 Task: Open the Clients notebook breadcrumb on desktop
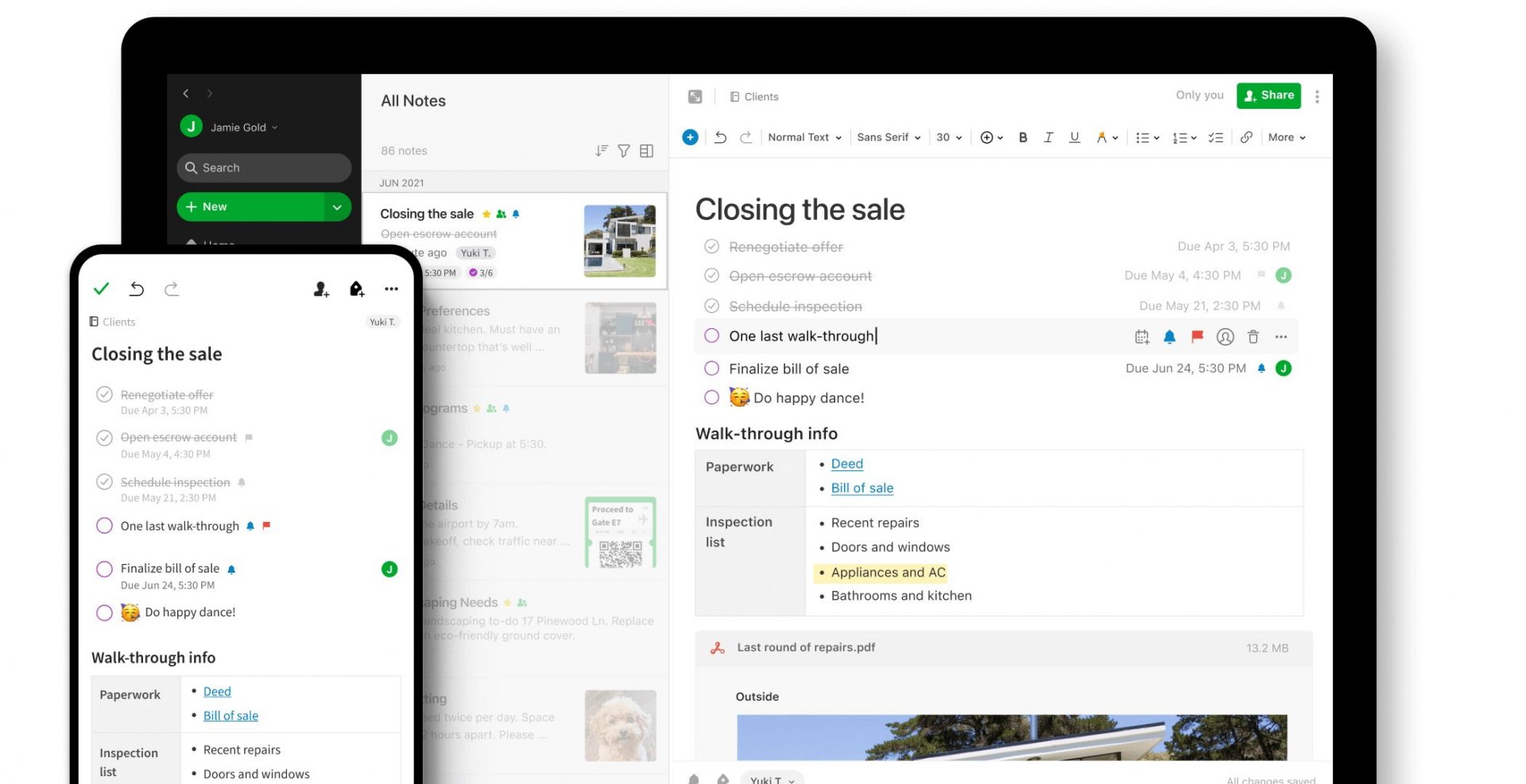(x=754, y=97)
